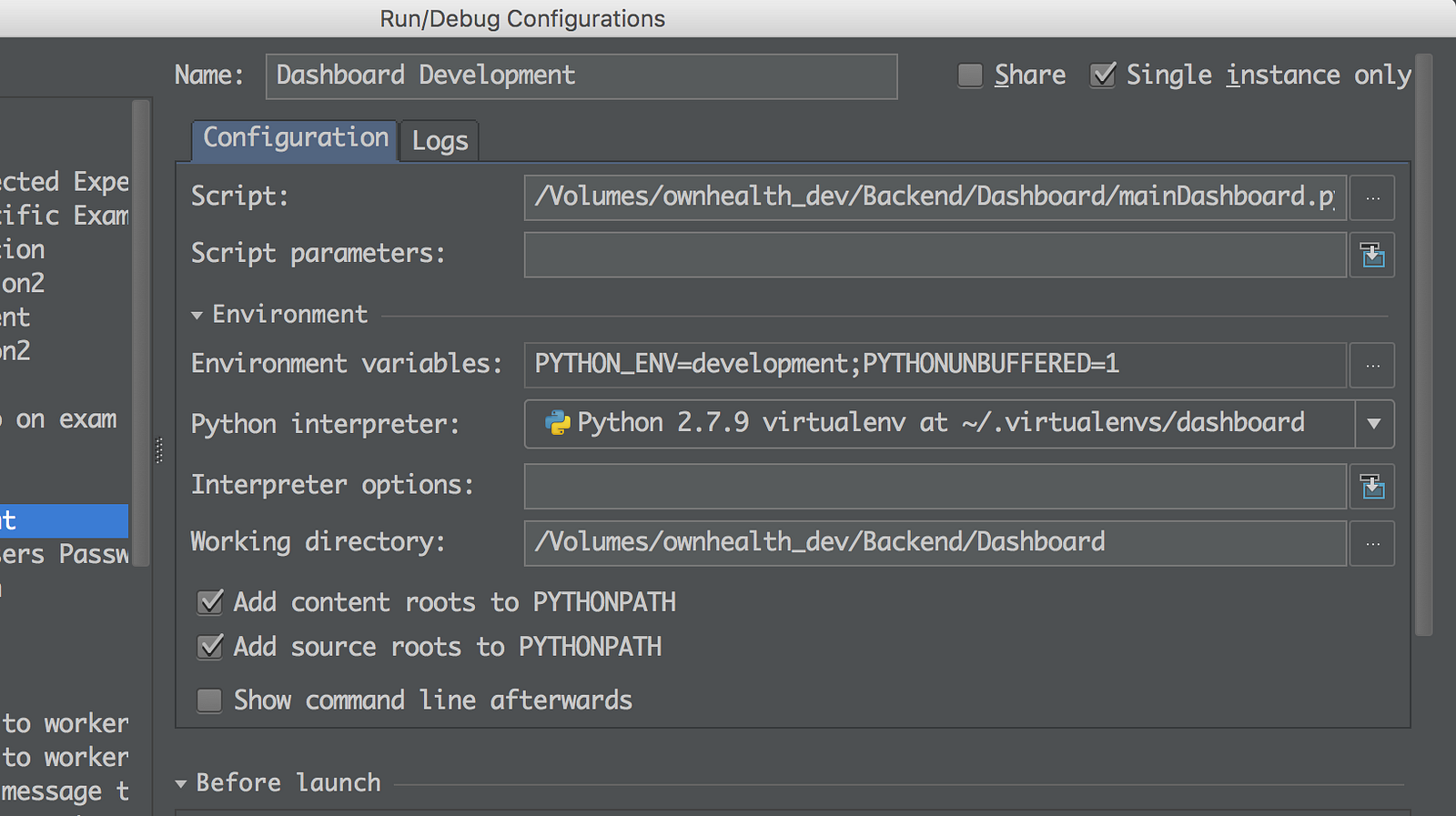Open the Python interpreter dropdown
This screenshot has height=816, width=1456.
point(1374,424)
